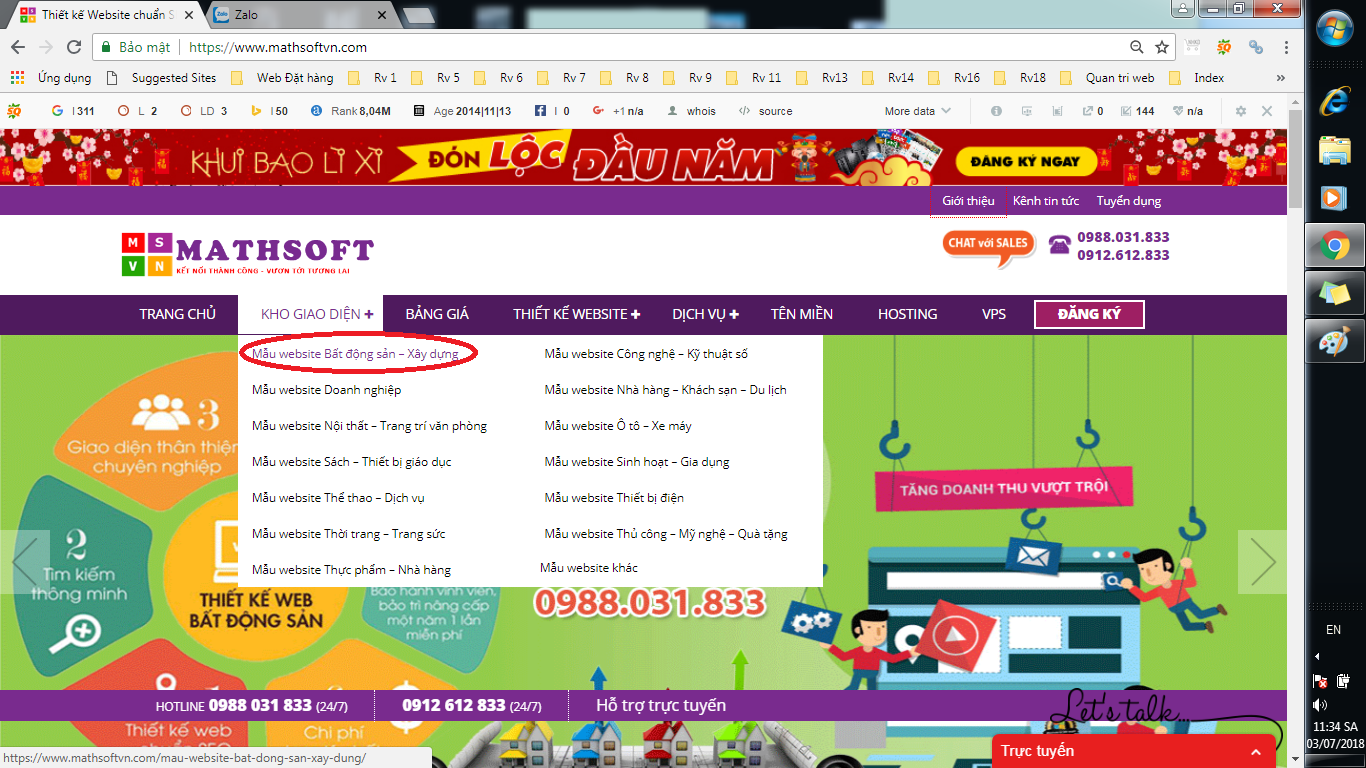
Task: Show the next slide with right arrow
Action: [1263, 562]
